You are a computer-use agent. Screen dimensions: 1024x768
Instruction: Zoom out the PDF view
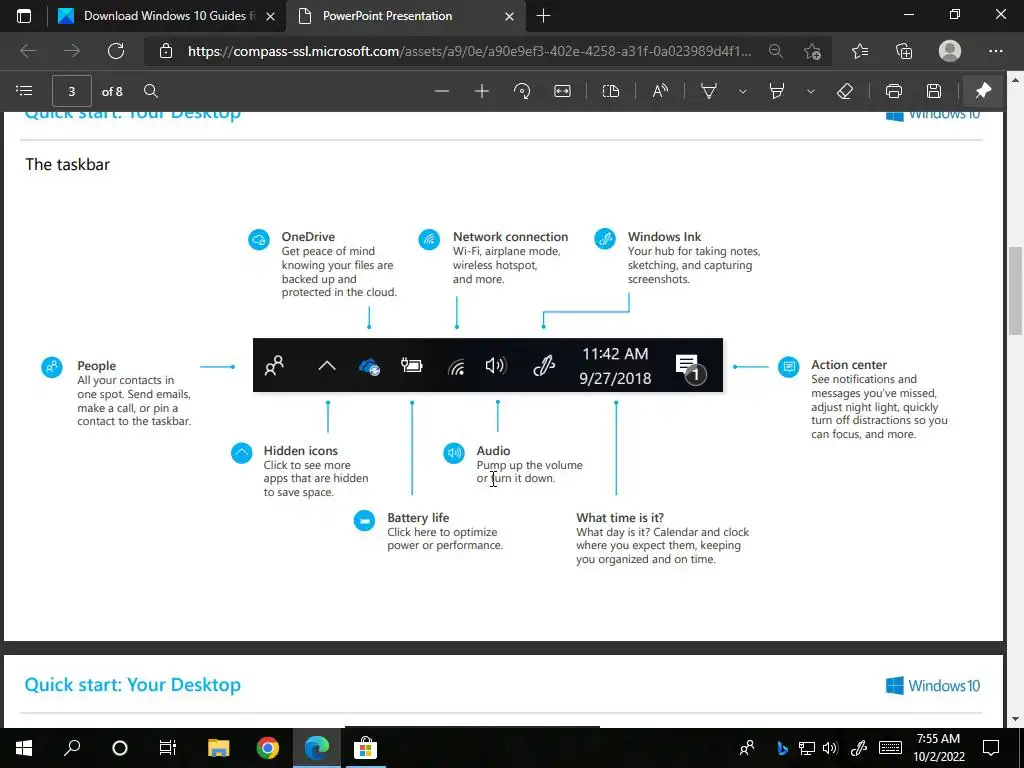click(442, 91)
